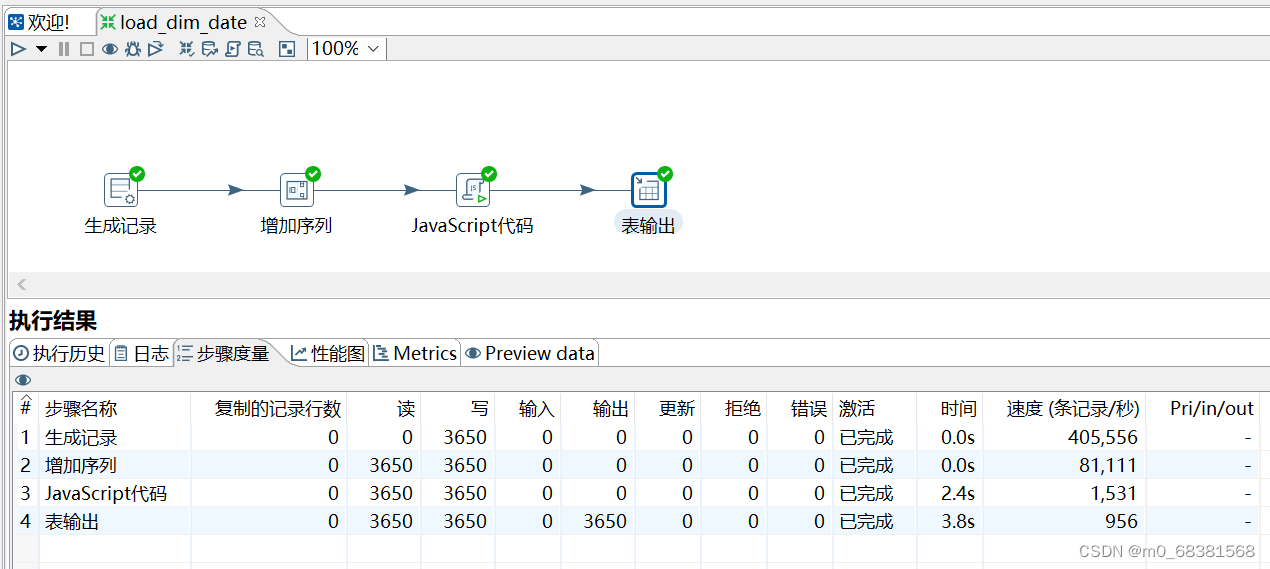This screenshot has width=1270, height=569.
Task: Switch to the Metrics tab
Action: pos(415,353)
